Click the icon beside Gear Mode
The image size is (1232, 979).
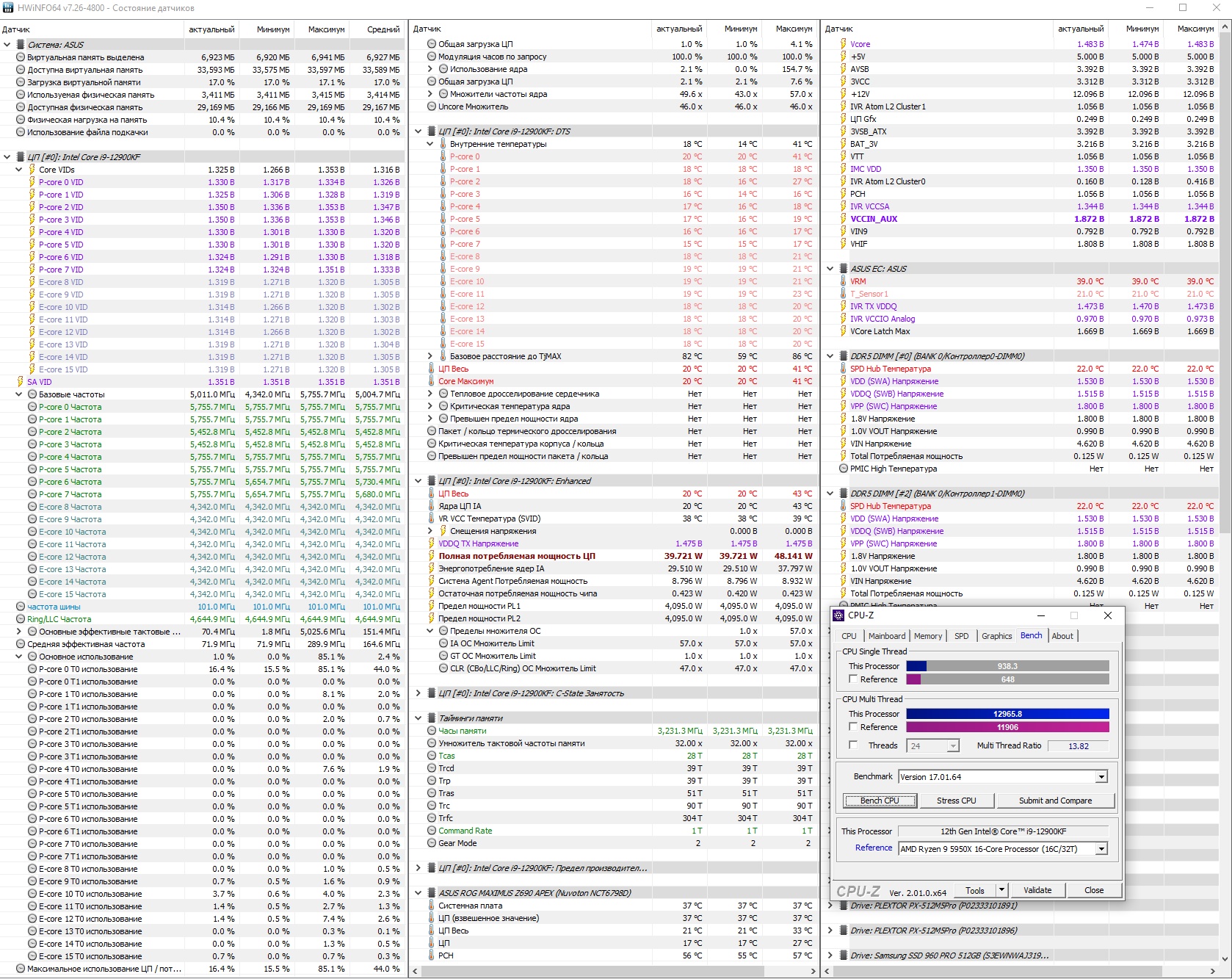click(432, 843)
